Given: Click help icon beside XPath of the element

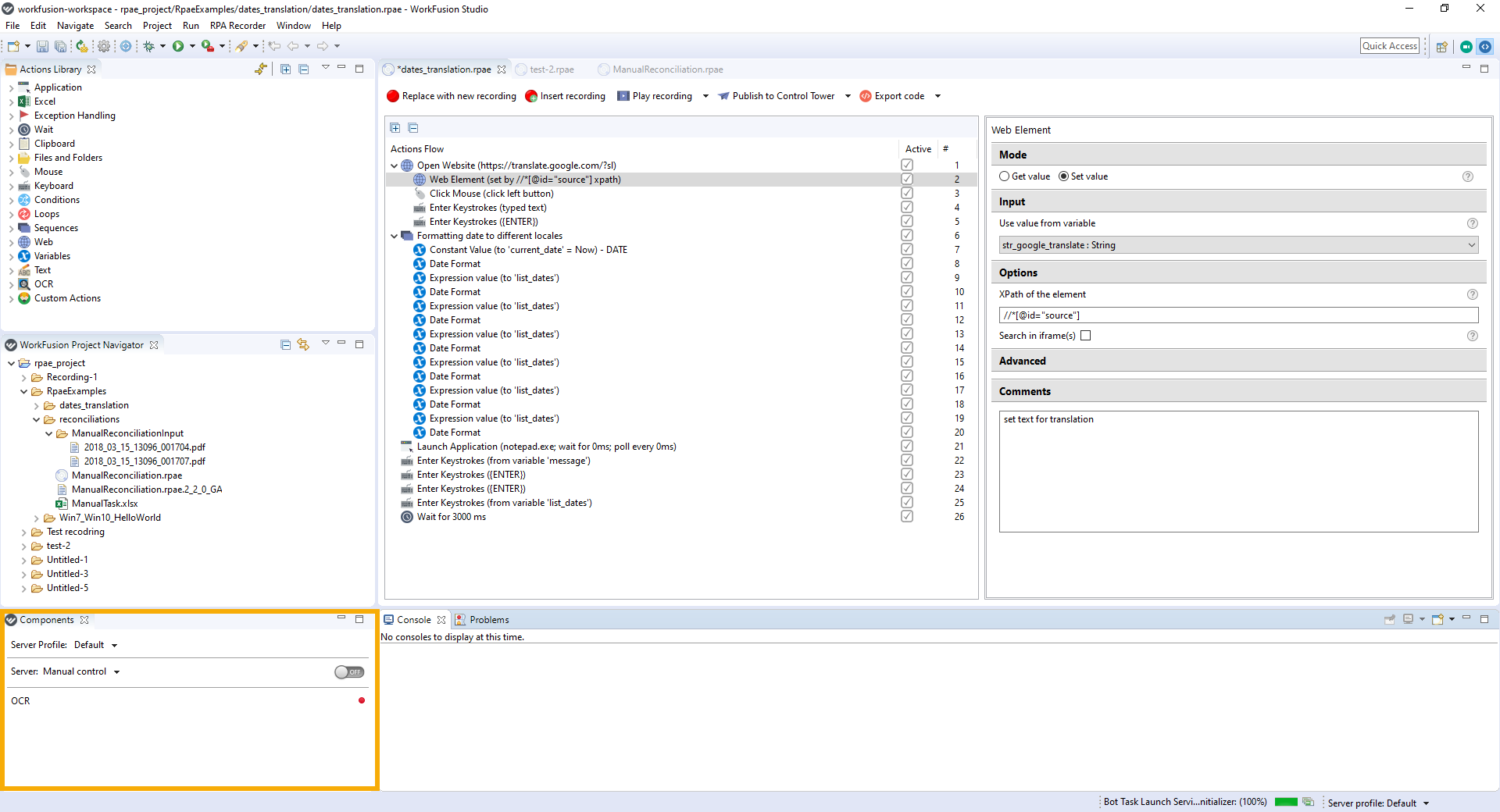Looking at the screenshot, I should (x=1473, y=294).
